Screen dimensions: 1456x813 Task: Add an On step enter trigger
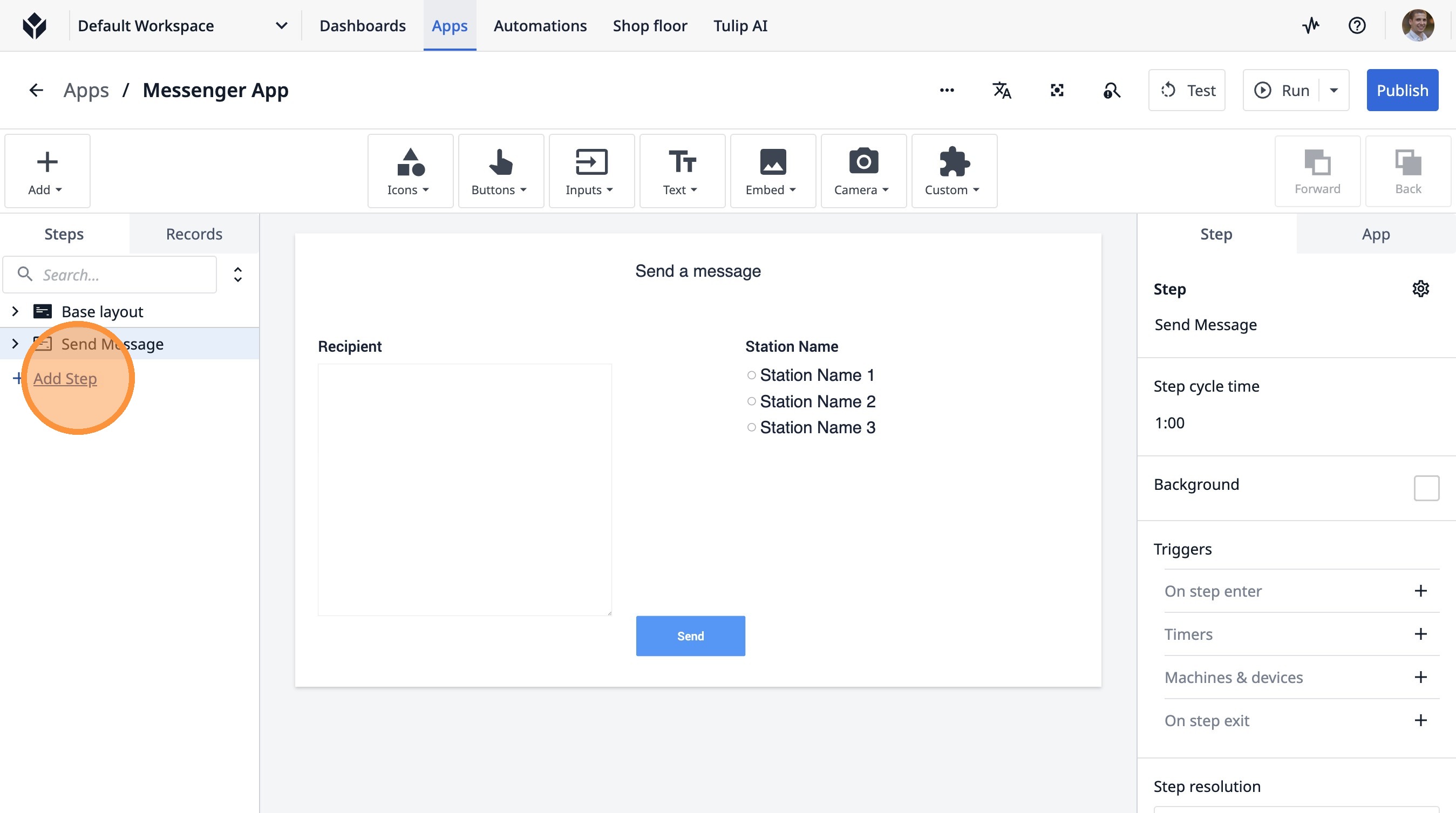pos(1420,591)
